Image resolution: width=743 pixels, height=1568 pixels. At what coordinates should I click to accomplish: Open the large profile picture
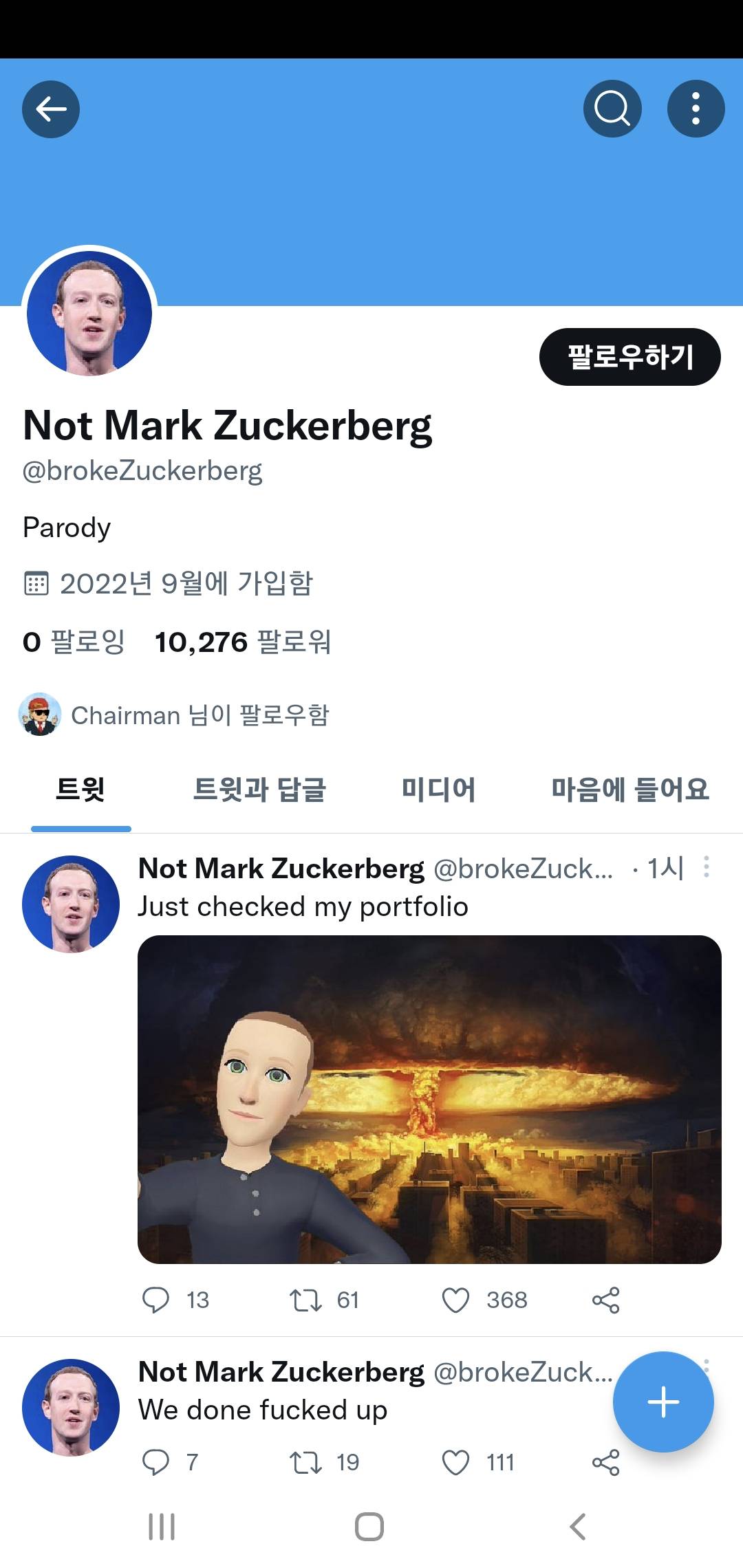[89, 314]
